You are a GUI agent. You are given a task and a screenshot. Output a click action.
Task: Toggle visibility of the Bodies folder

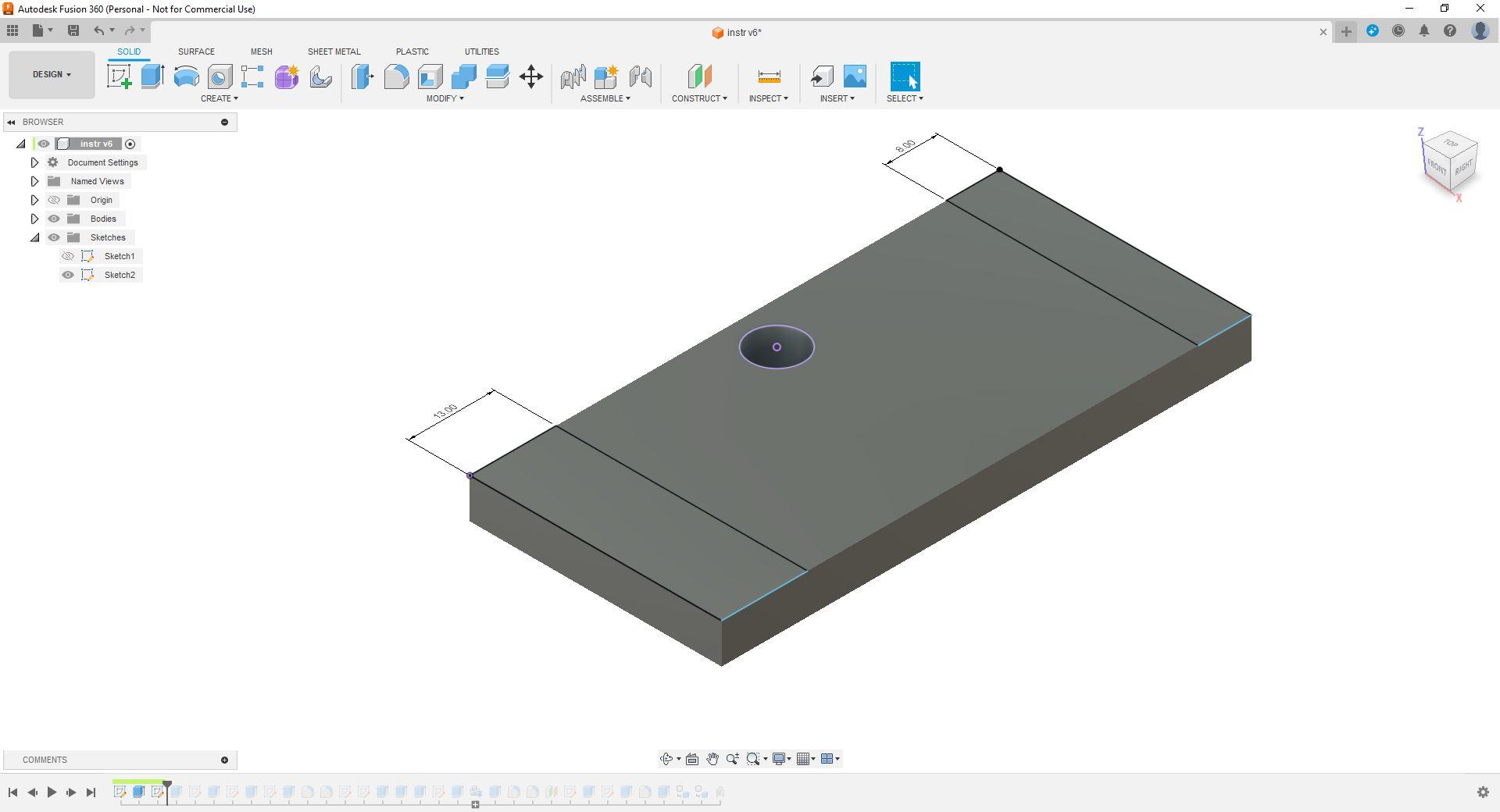[54, 219]
